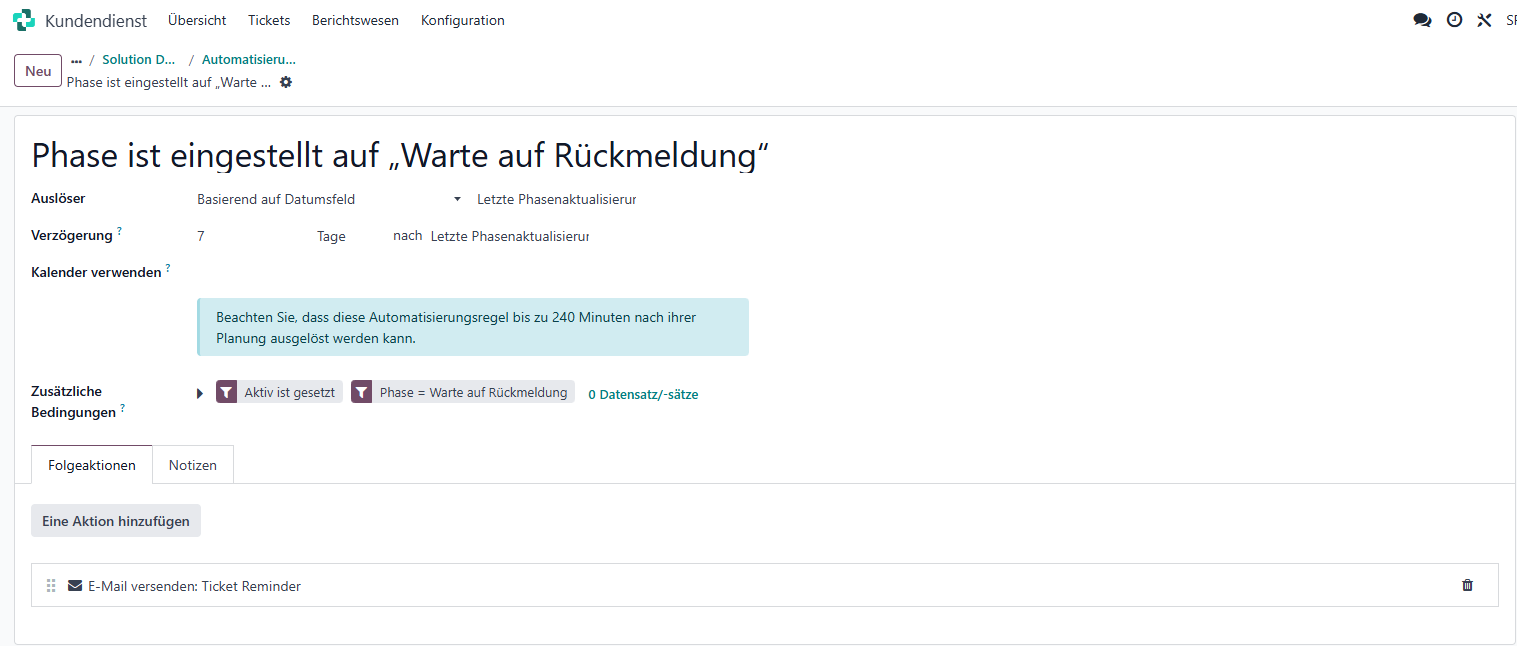Open the Auslöser trigger dropdown
The width and height of the screenshot is (1517, 646).
pyautogui.click(x=329, y=199)
